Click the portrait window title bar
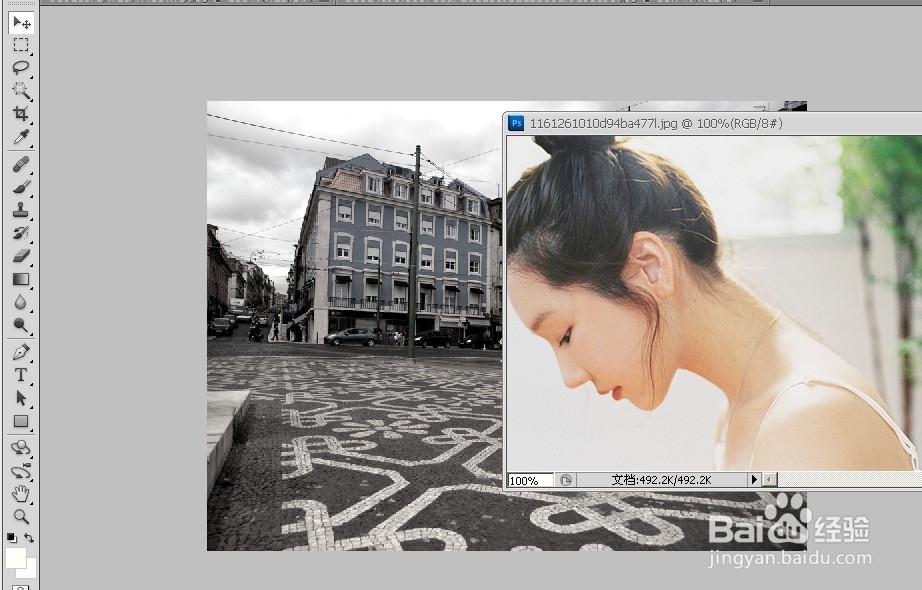Viewport: 922px width, 590px height. click(714, 124)
